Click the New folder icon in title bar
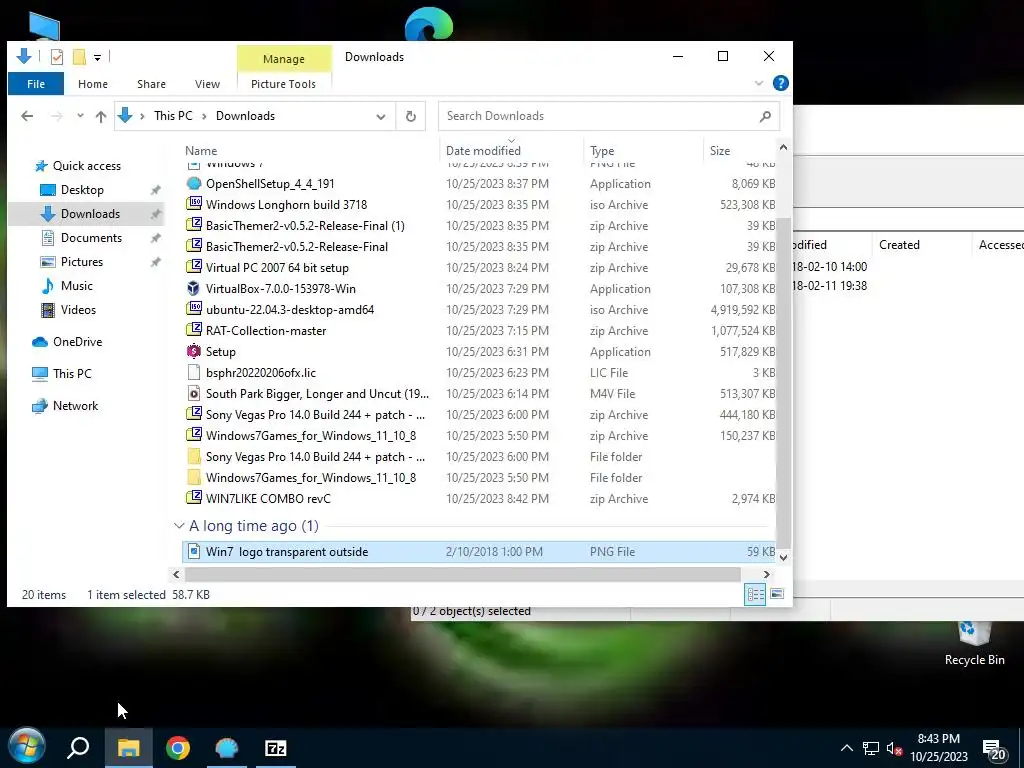This screenshot has width=1024, height=768. [x=79, y=57]
